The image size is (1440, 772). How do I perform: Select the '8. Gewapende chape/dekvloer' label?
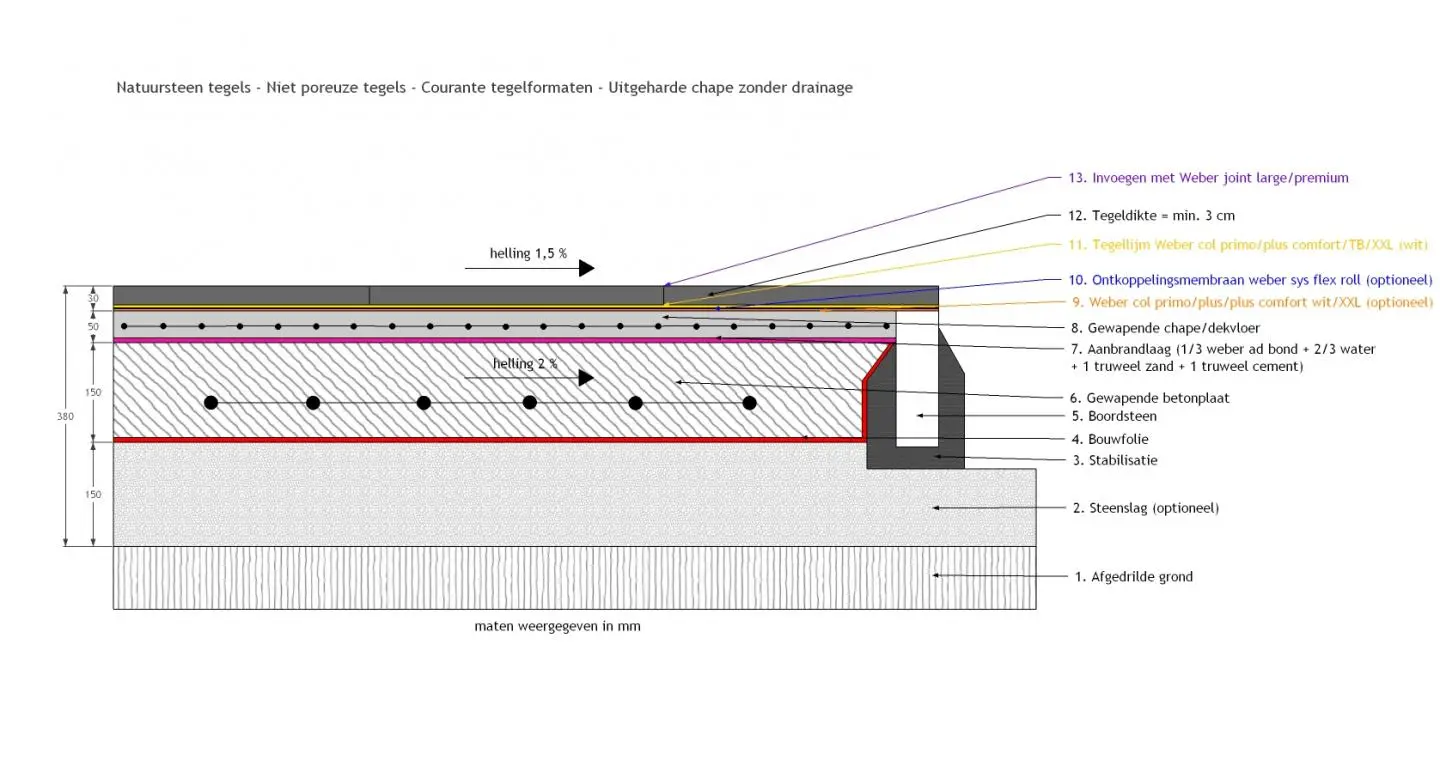[1164, 327]
